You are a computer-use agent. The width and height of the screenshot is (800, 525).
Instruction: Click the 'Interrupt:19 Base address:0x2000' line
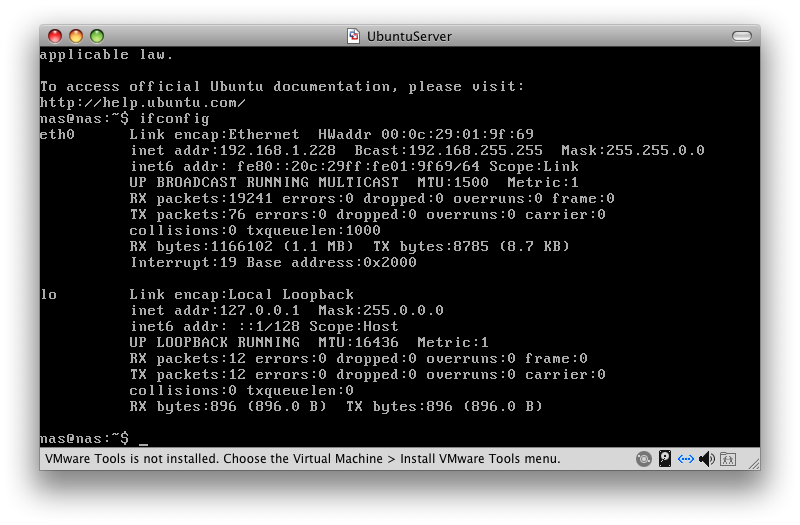click(x=273, y=262)
